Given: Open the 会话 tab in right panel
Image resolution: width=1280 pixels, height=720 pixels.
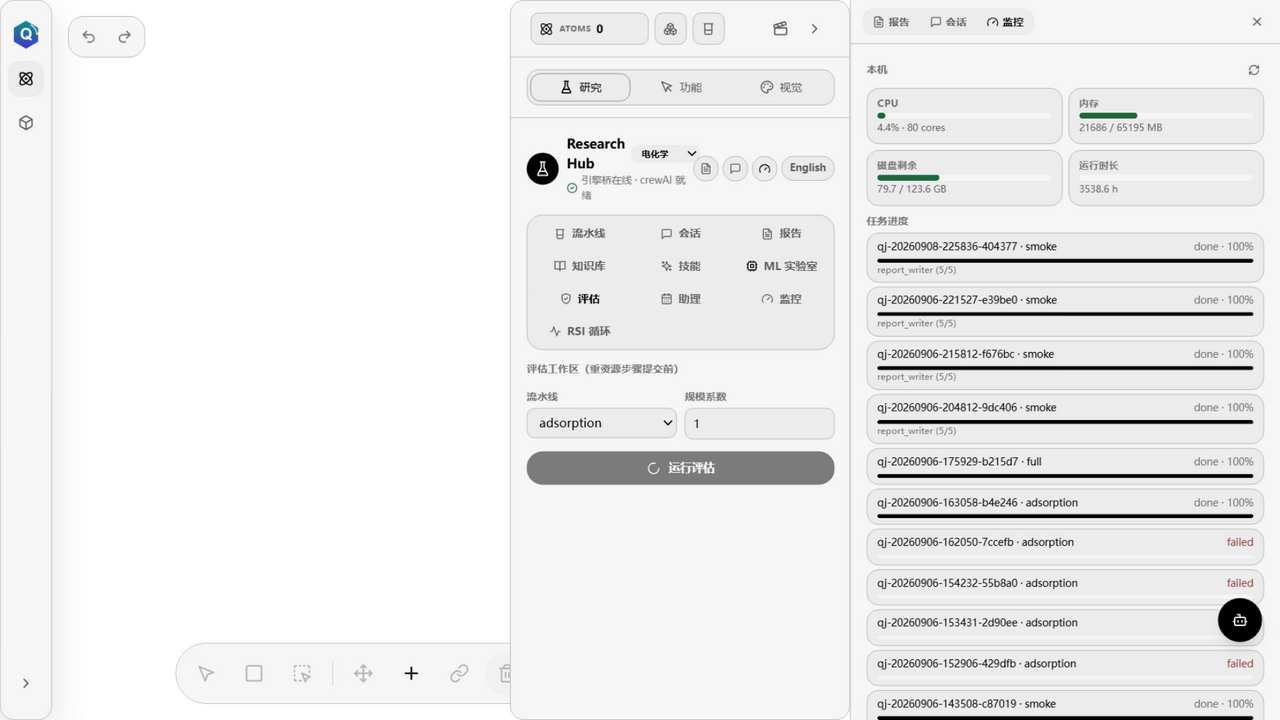Looking at the screenshot, I should 949,22.
